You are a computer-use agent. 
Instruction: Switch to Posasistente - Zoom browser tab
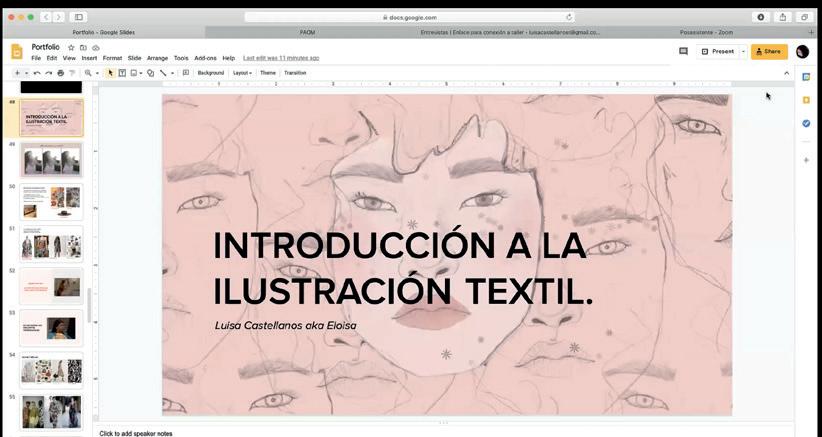706,32
